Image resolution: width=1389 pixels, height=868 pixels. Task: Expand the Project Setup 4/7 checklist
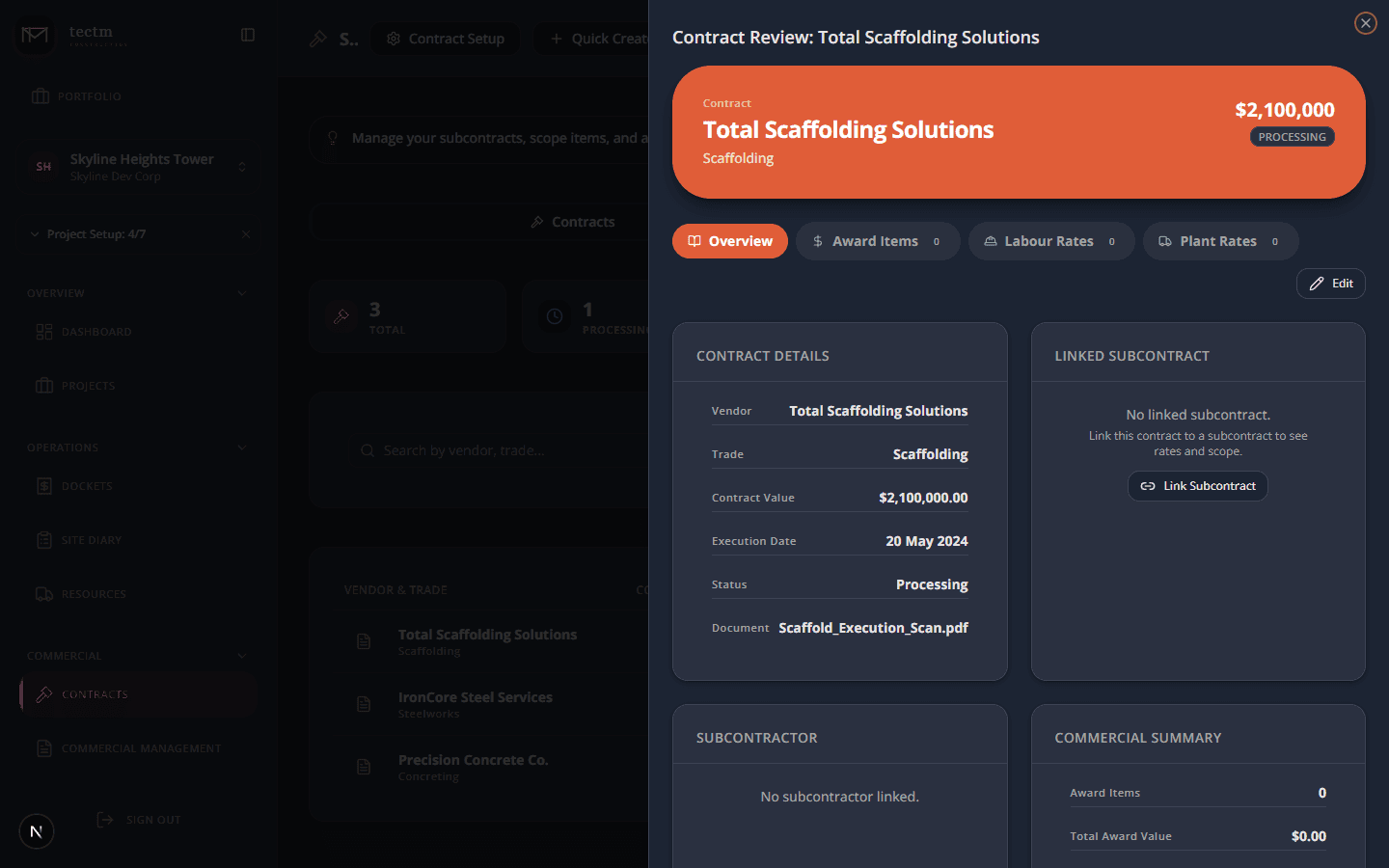click(35, 234)
